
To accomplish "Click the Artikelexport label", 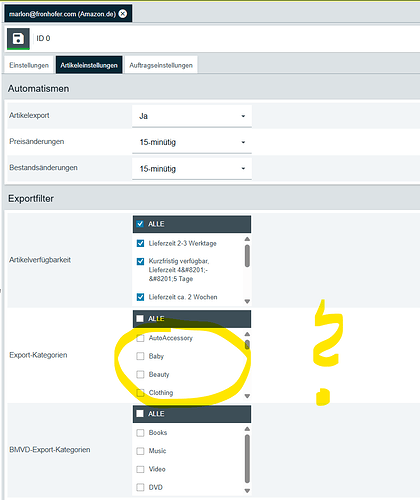I will pos(29,115).
